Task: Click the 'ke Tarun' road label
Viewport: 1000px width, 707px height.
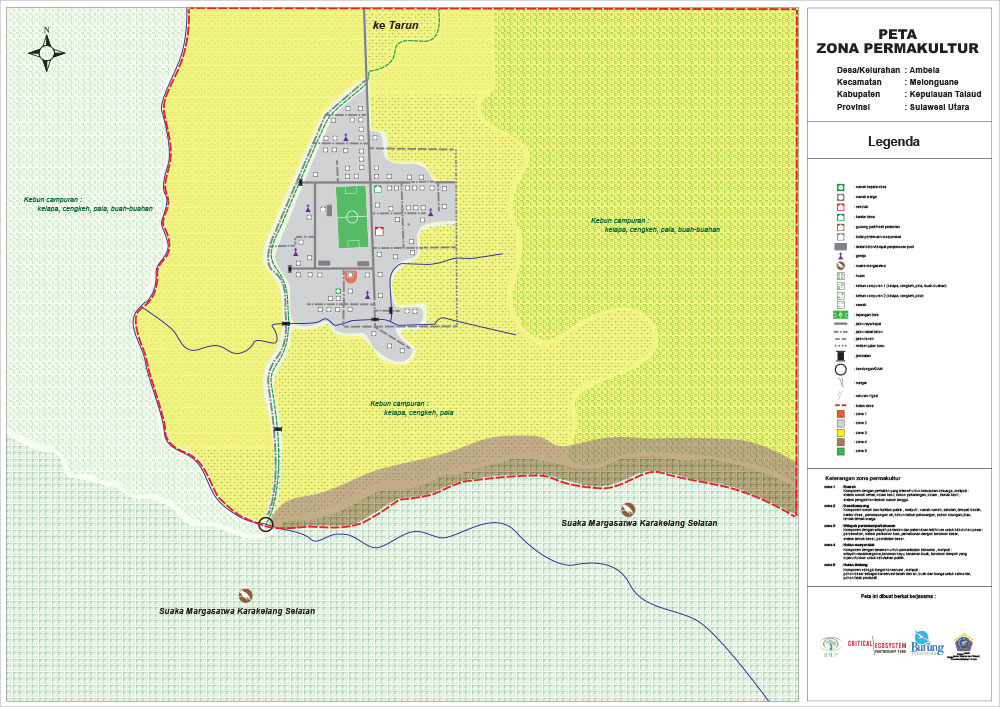Action: pyautogui.click(x=395, y=25)
